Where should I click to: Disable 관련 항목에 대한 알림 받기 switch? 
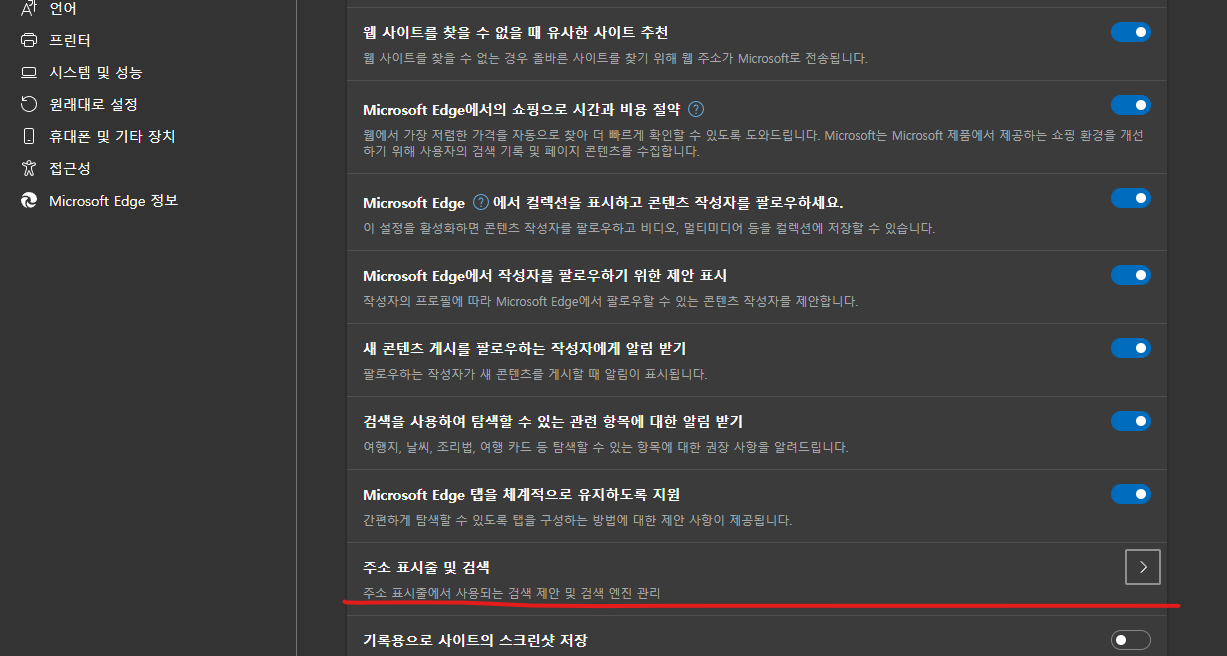point(1131,421)
